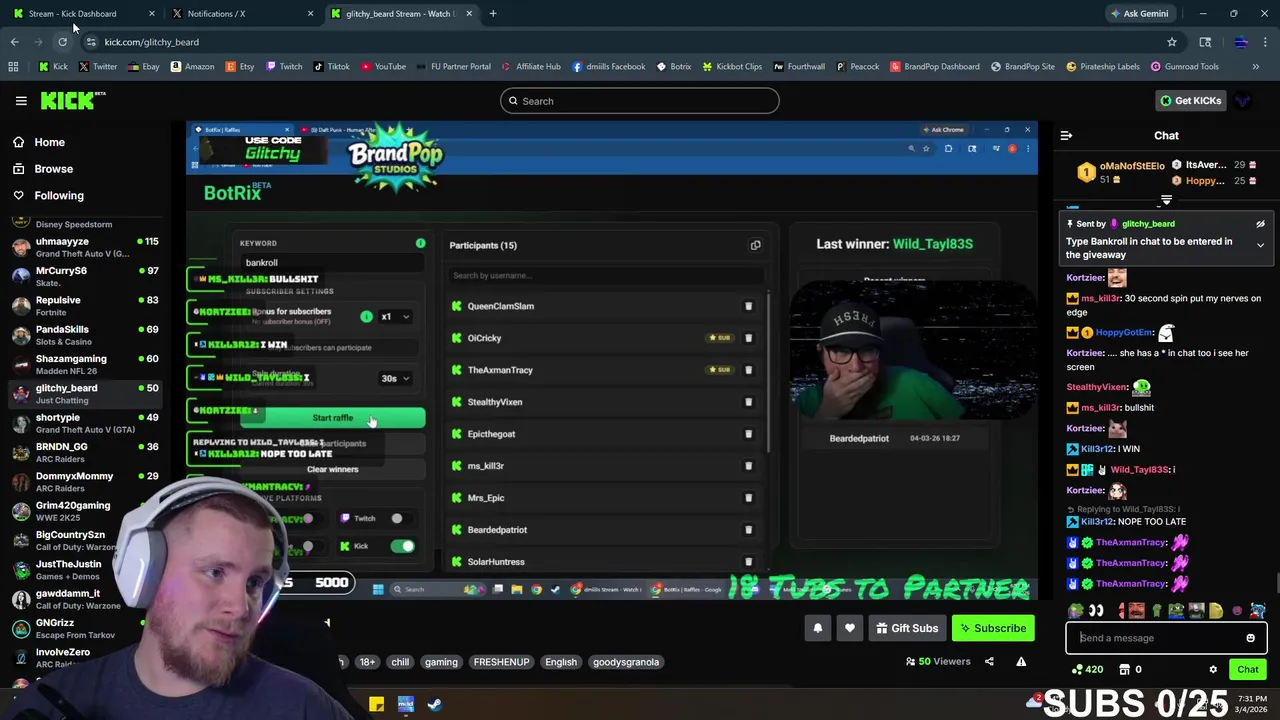Open the user avatar menu on Kick
Screen dimensions: 1280x720
point(1243,100)
